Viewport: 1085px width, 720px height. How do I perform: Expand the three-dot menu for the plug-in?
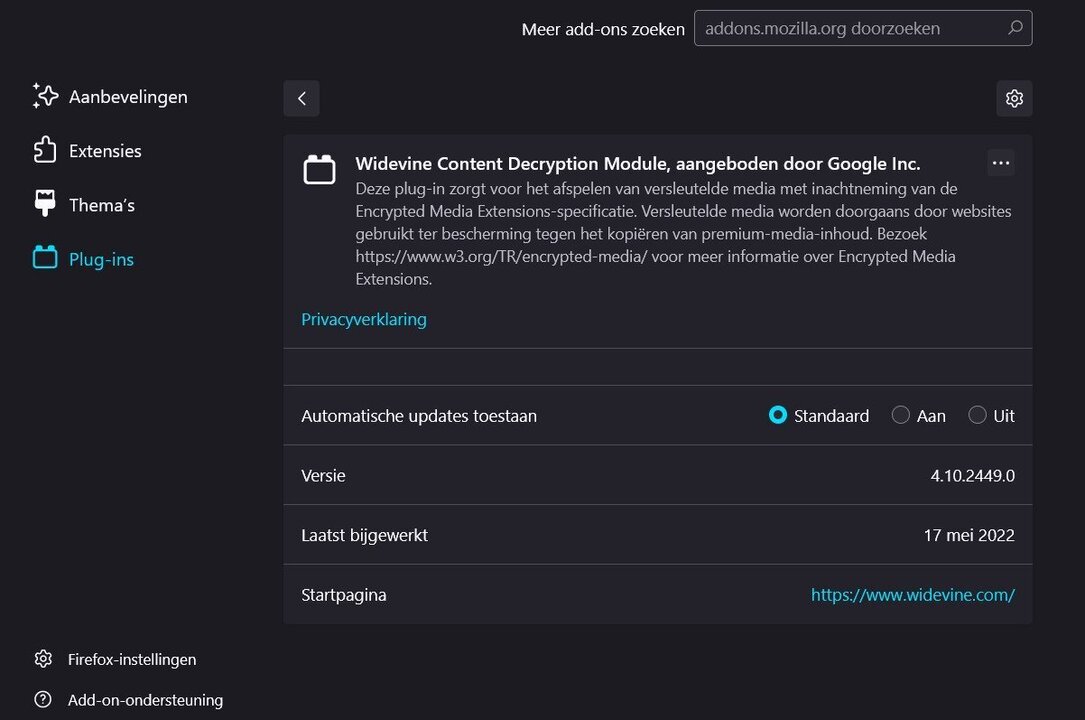tap(1000, 162)
